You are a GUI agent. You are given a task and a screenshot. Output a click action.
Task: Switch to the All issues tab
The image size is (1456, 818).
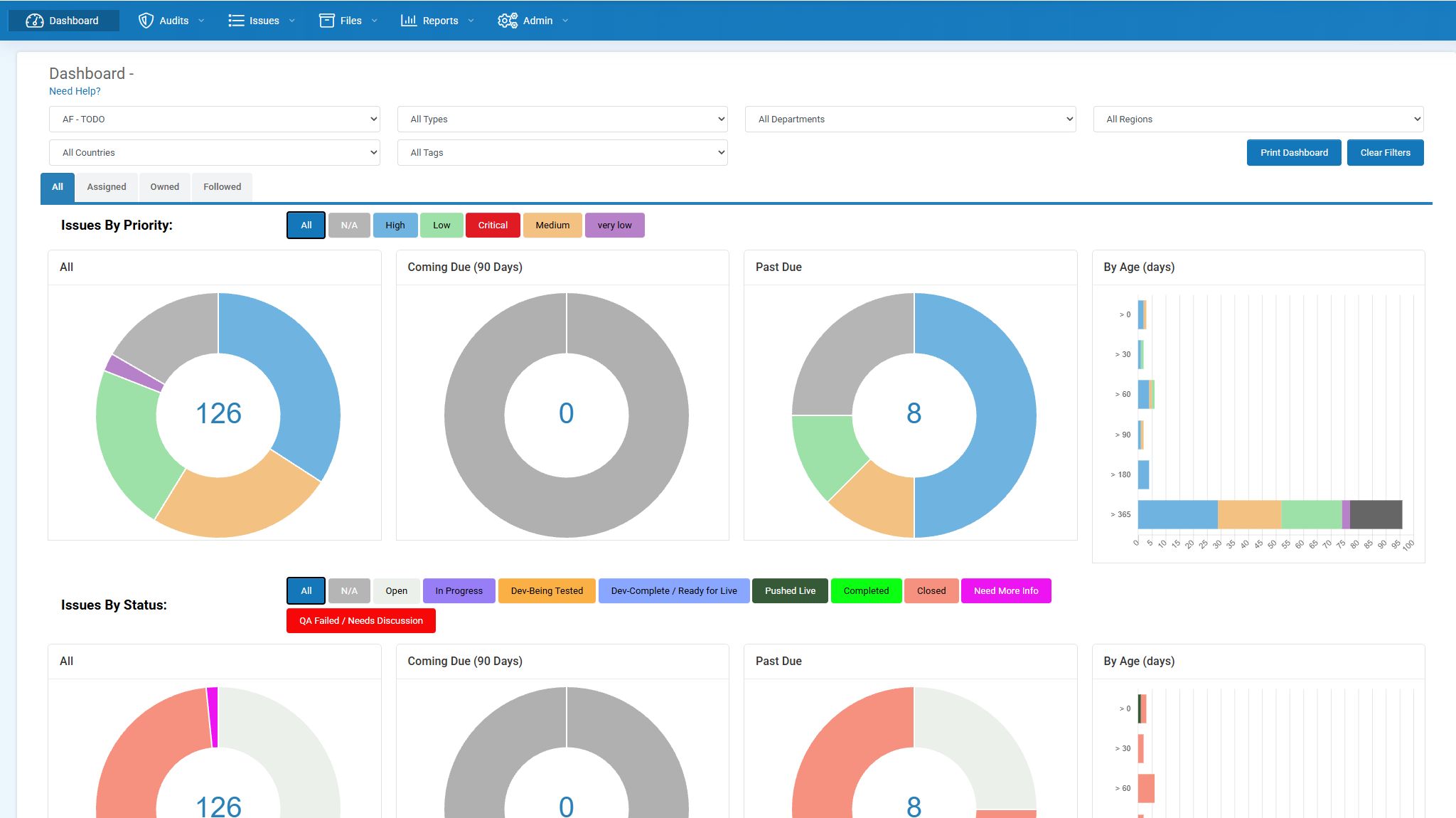coord(58,187)
